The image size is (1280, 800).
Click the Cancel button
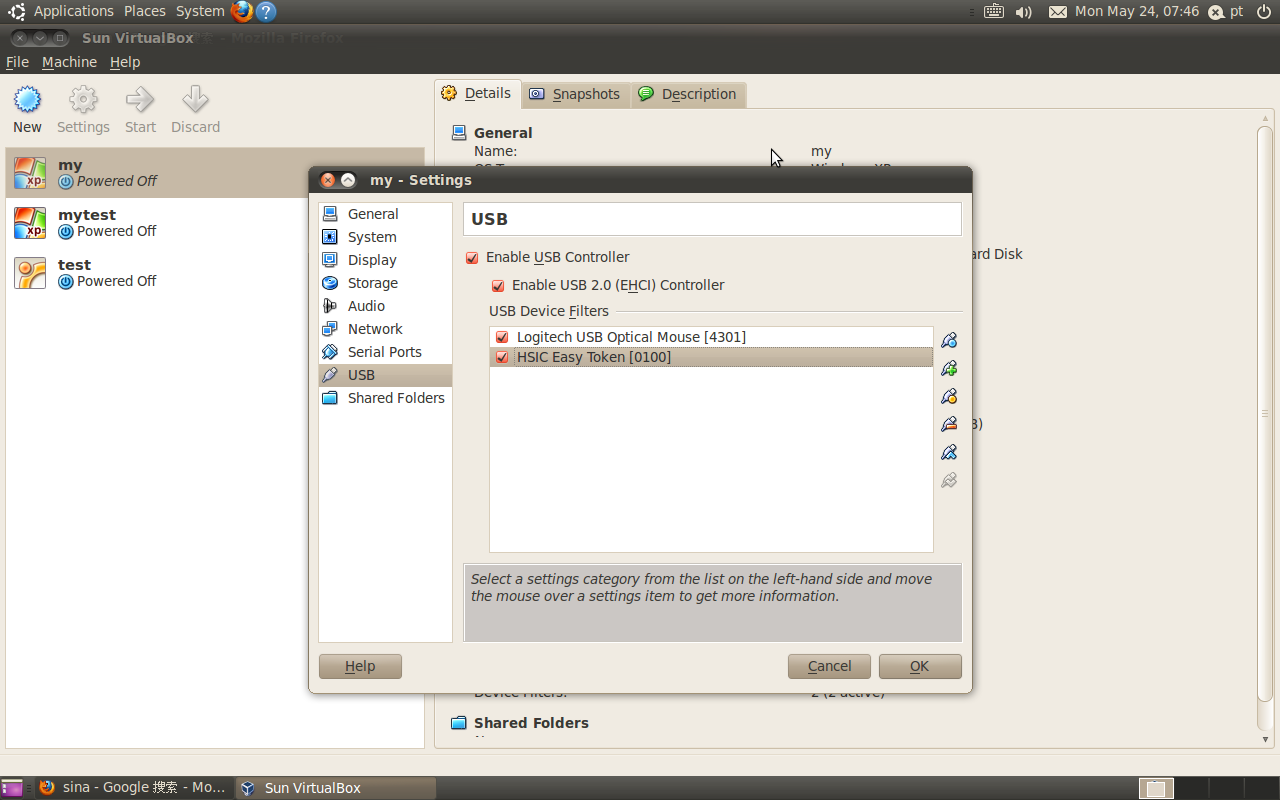point(829,666)
